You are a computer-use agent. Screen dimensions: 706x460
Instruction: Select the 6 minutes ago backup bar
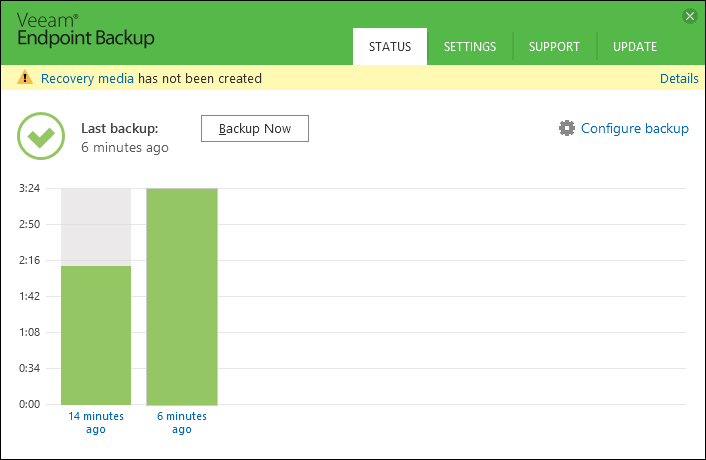(x=182, y=296)
